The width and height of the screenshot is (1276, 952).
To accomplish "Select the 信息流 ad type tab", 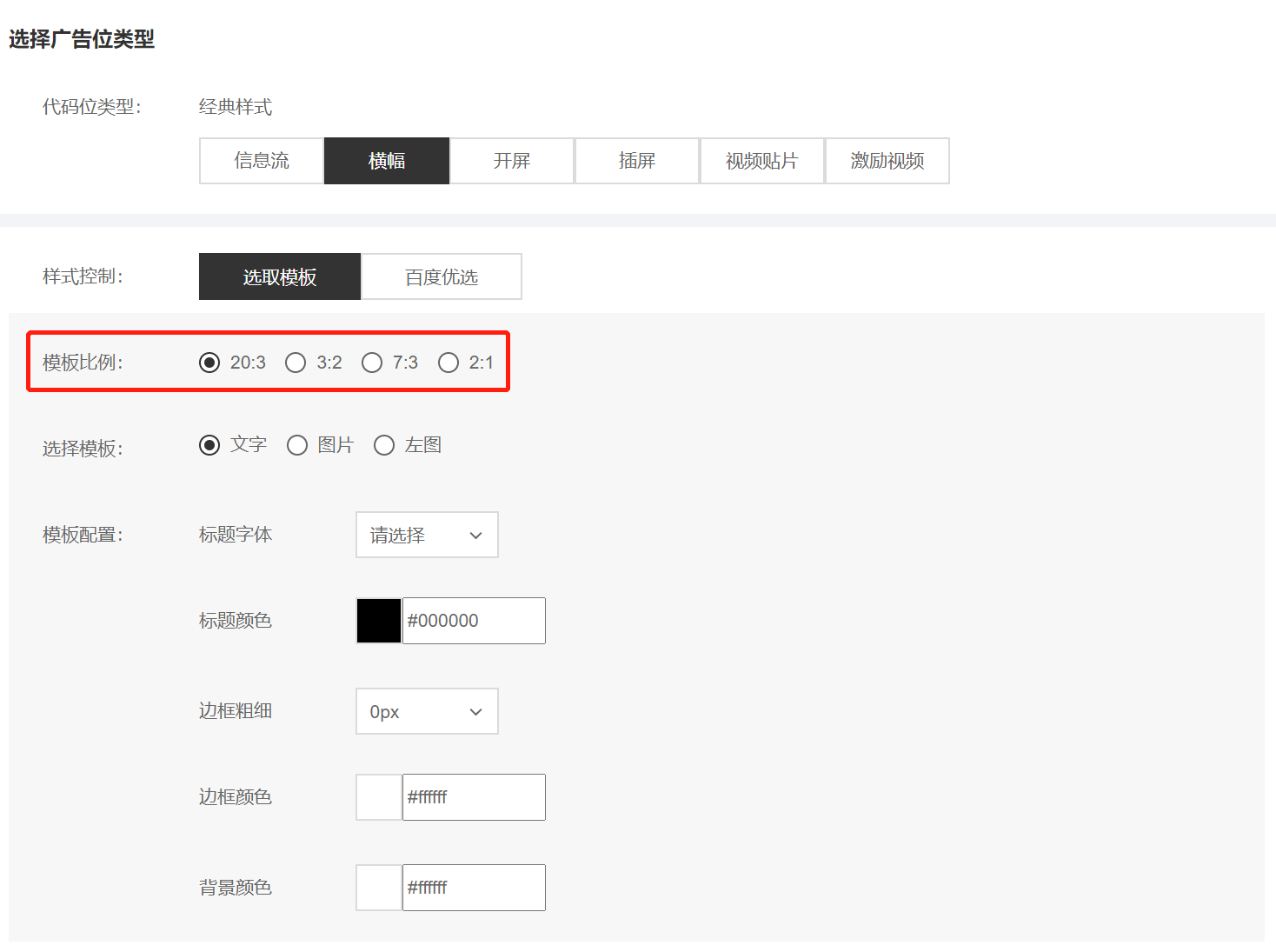I will [x=262, y=161].
